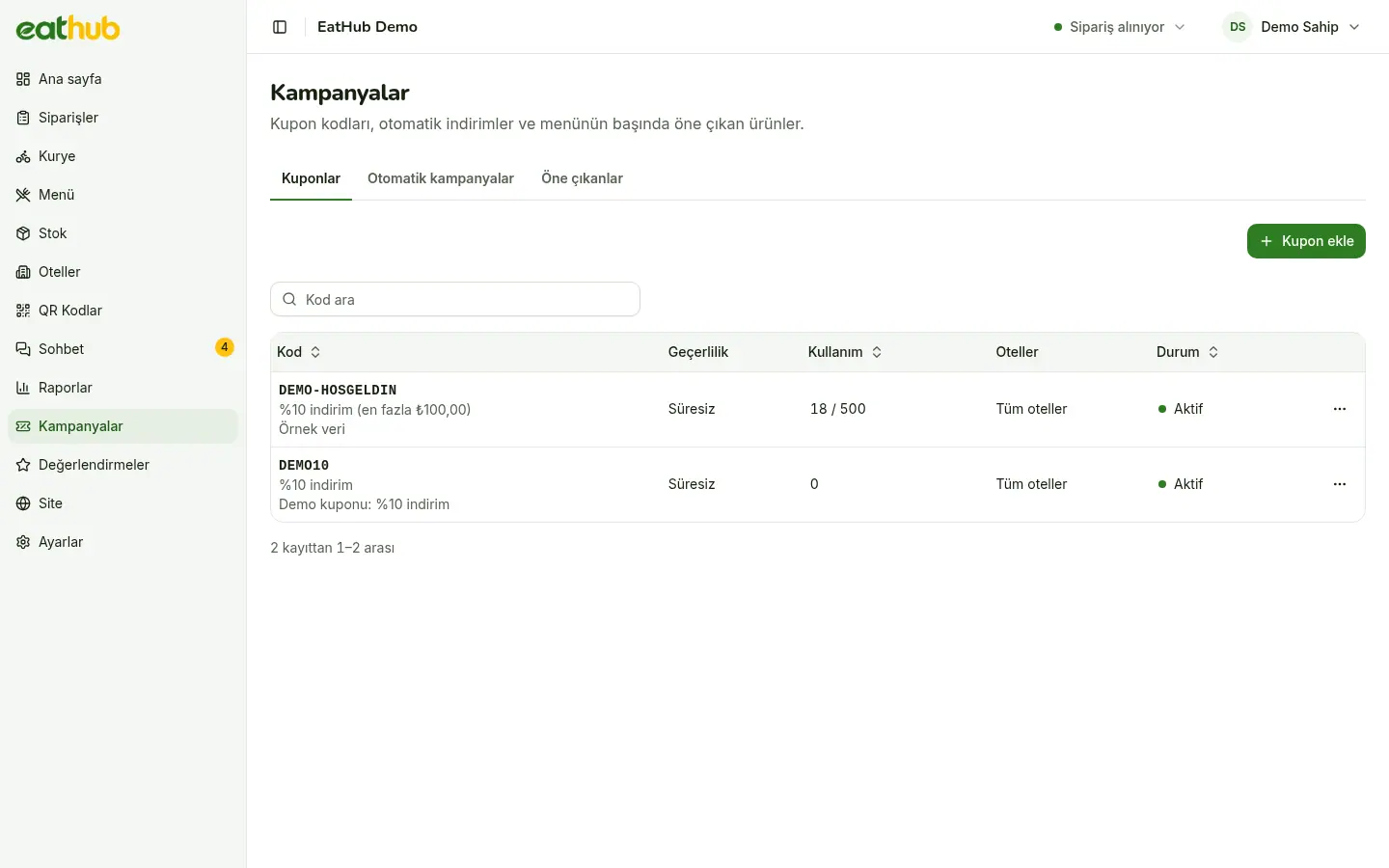Click the 2 kayıttan 1–2 arası text
1389x868 pixels.
point(332,548)
